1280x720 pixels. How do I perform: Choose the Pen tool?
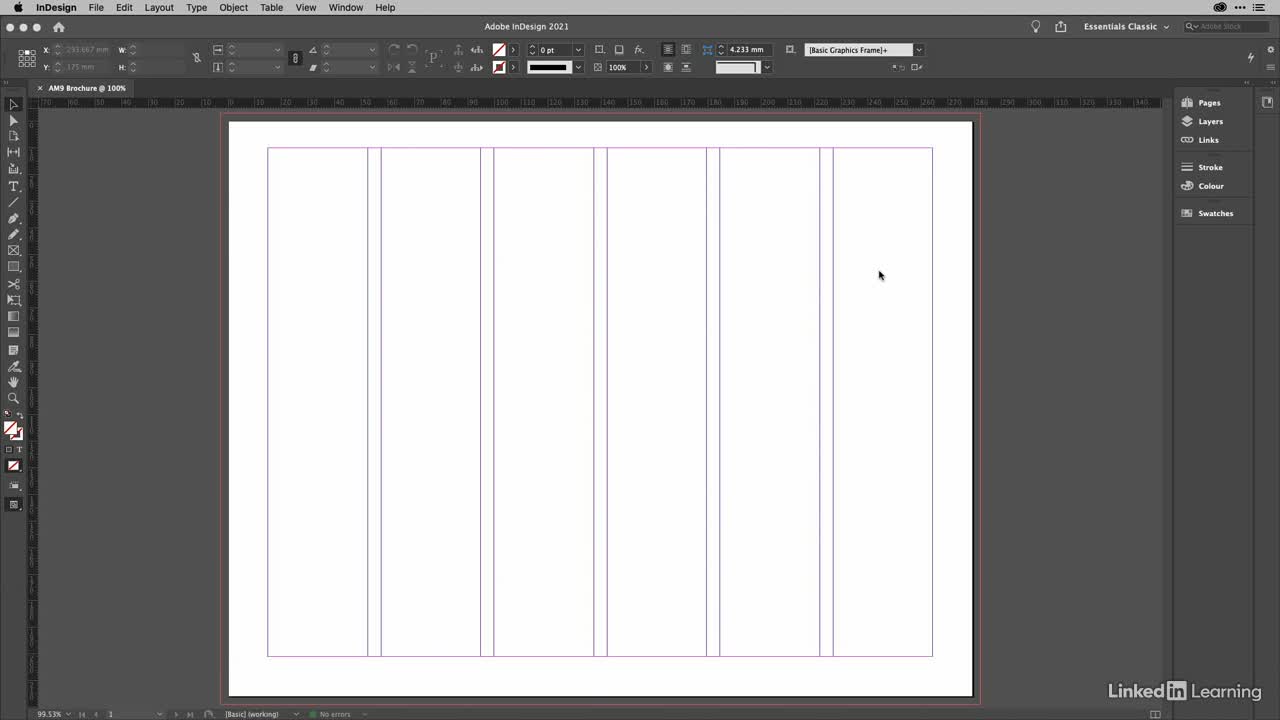coord(14,218)
